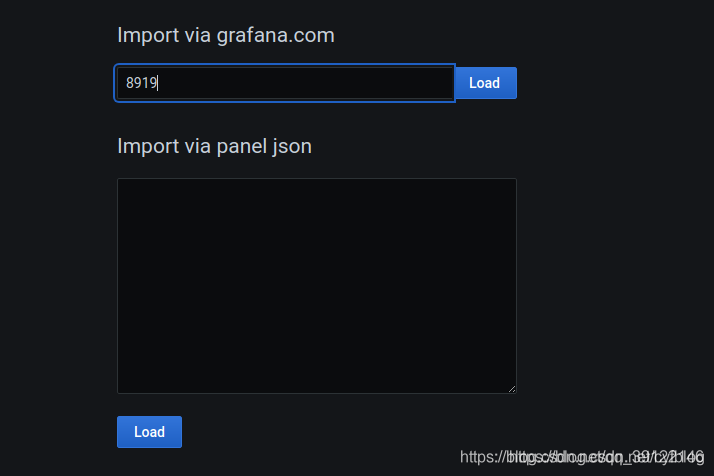Select the large empty json paste box

[316, 285]
